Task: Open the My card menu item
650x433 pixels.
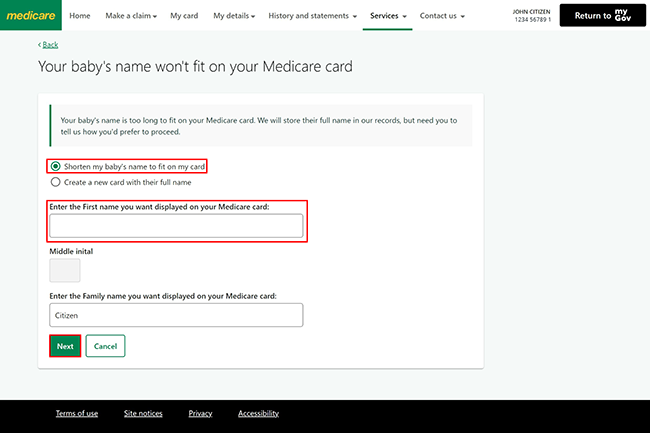Action: tap(184, 16)
